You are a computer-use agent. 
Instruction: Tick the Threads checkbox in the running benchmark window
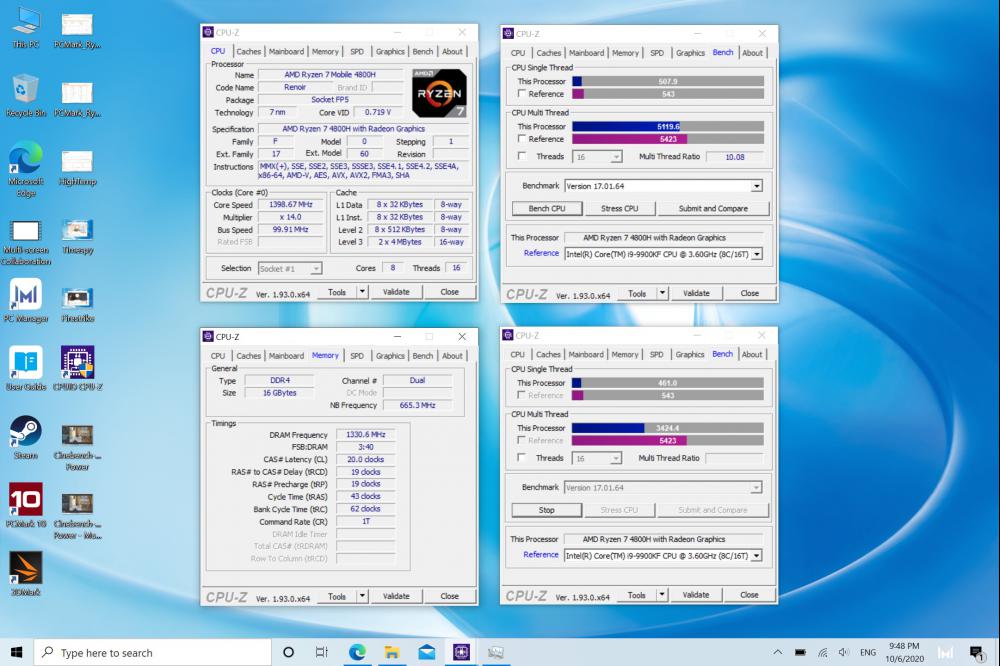[x=522, y=458]
